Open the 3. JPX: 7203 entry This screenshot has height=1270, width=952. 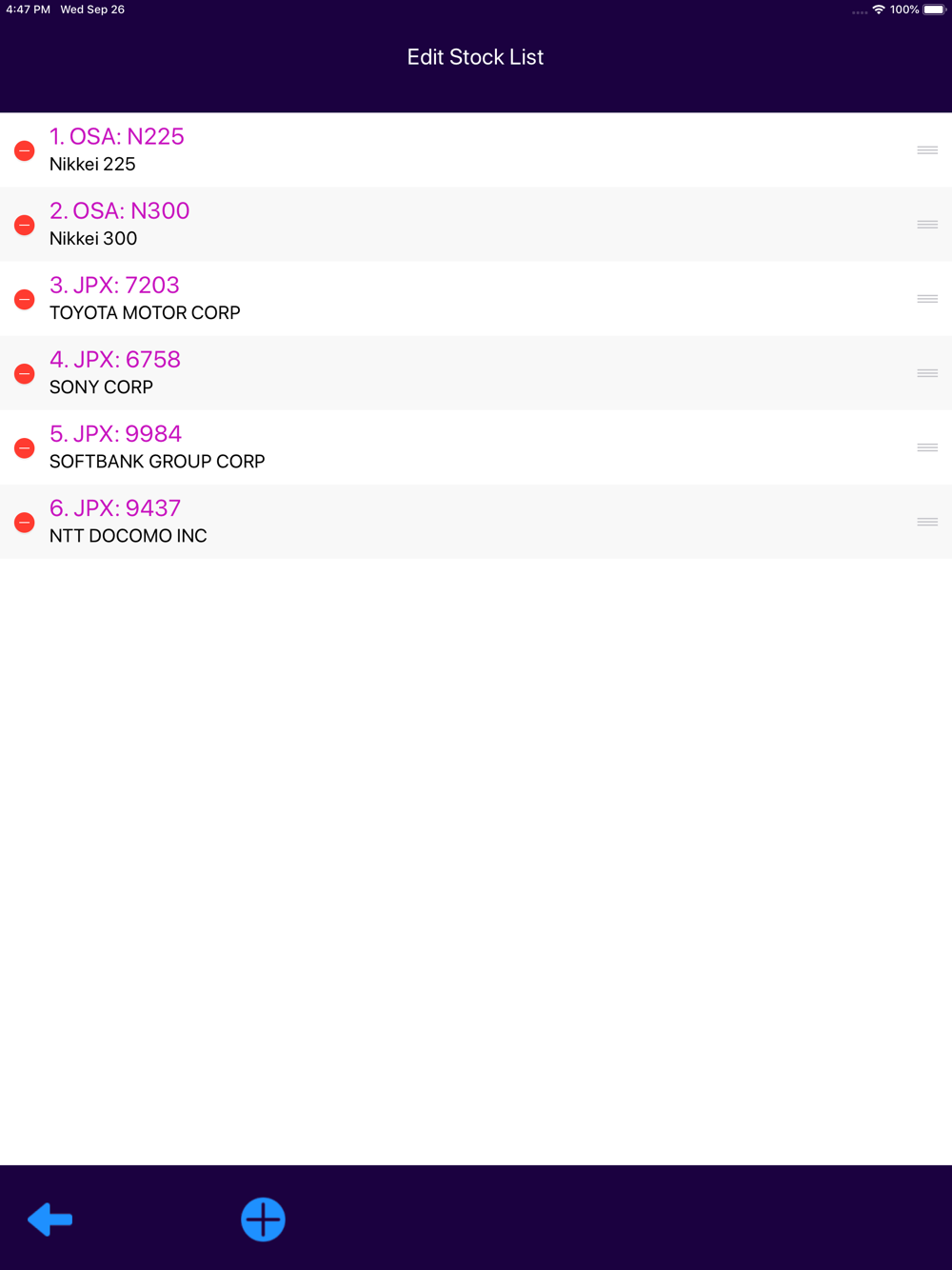476,299
